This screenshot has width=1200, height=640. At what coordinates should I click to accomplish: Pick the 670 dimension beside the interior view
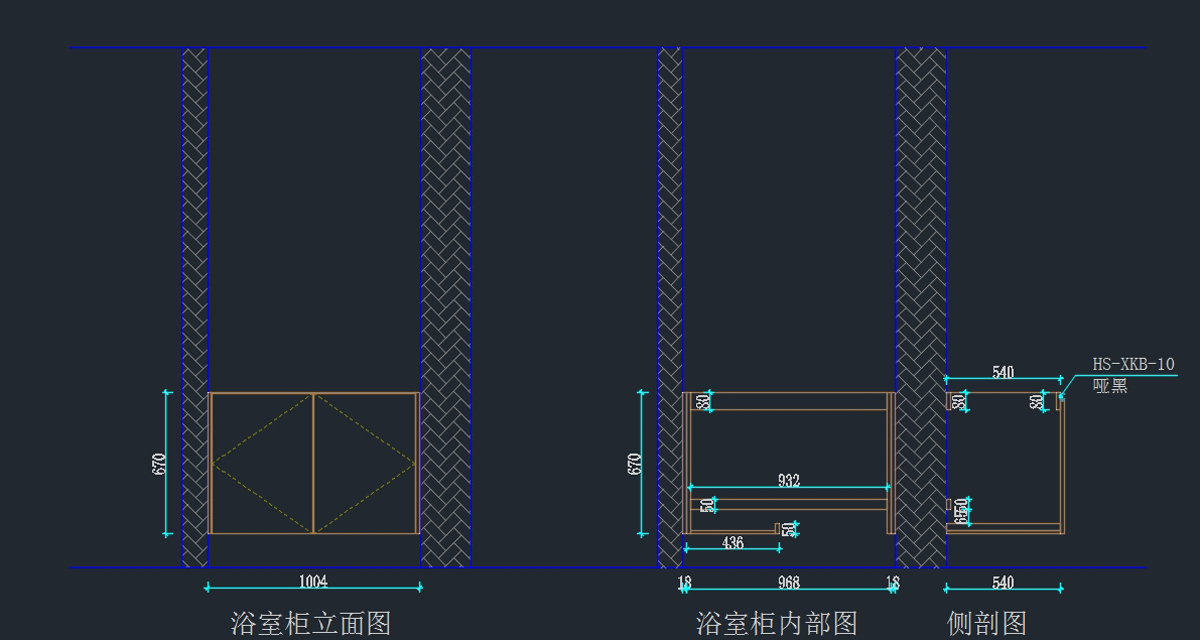click(x=635, y=464)
